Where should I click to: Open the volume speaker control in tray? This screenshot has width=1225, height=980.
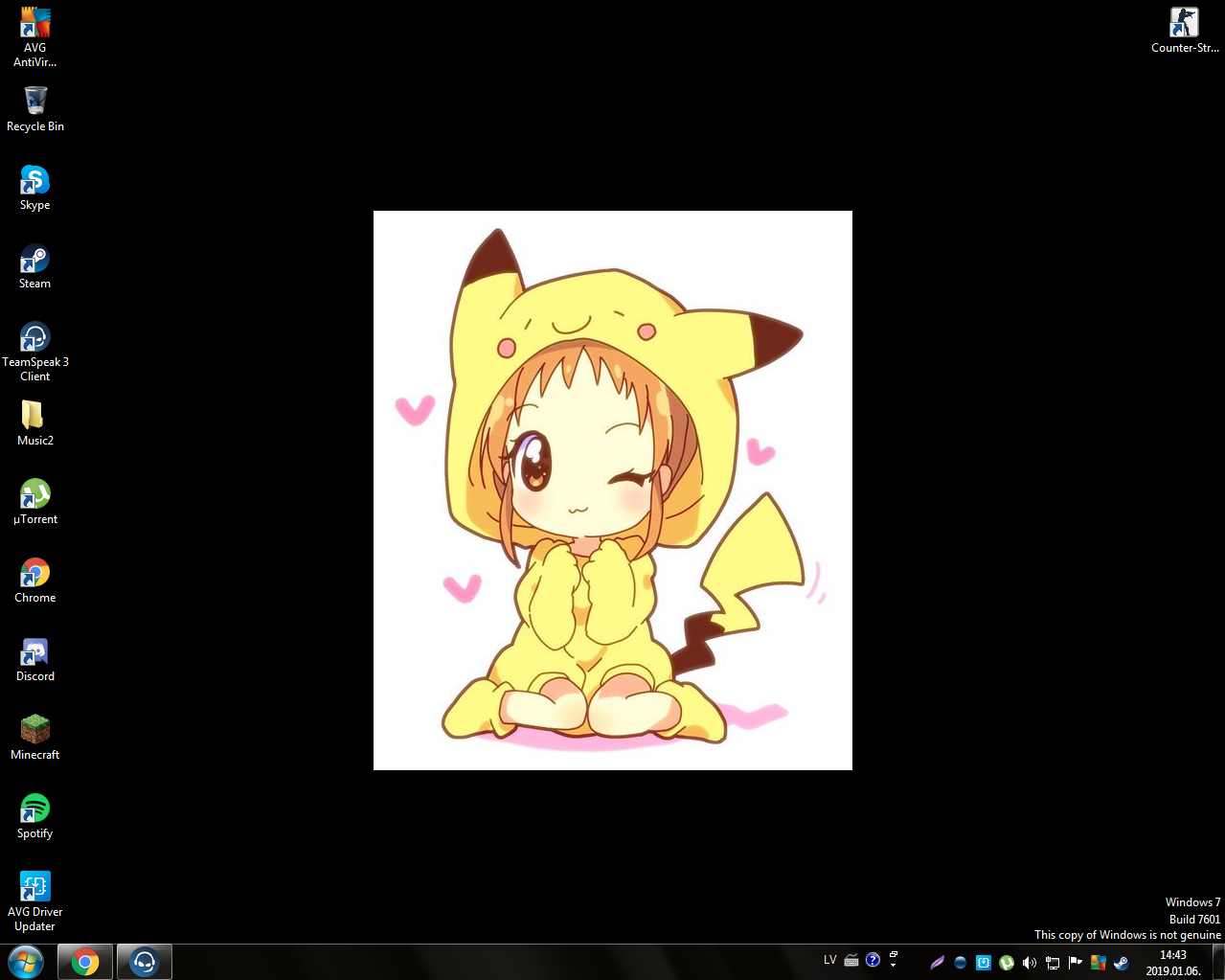tap(1030, 963)
